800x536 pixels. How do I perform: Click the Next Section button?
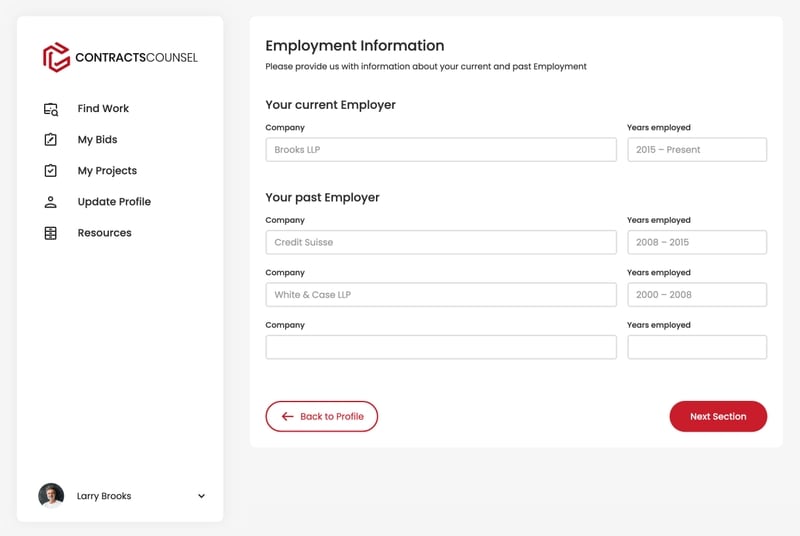(718, 417)
